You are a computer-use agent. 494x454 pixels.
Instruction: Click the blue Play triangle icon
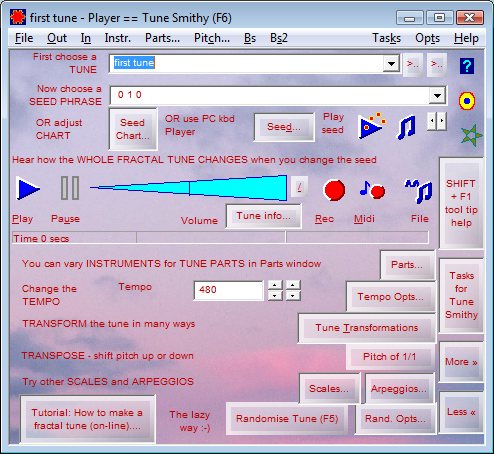[28, 189]
